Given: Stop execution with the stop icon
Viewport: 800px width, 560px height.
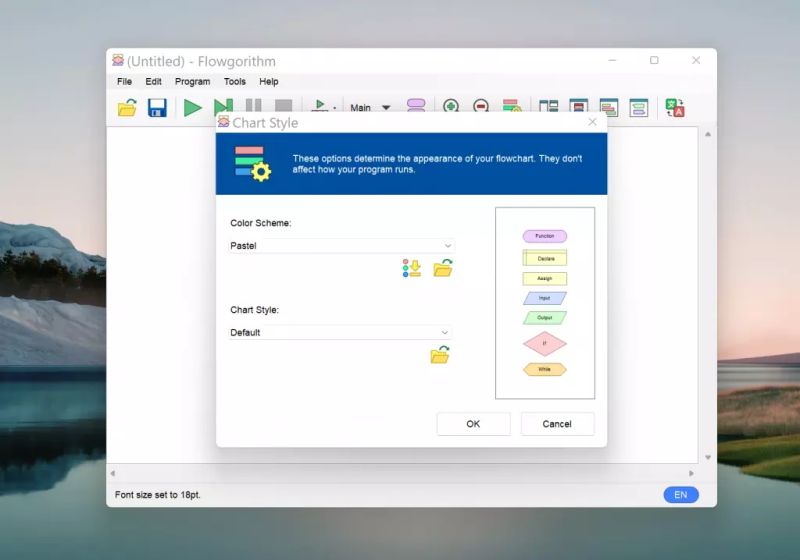Looking at the screenshot, I should coord(284,105).
